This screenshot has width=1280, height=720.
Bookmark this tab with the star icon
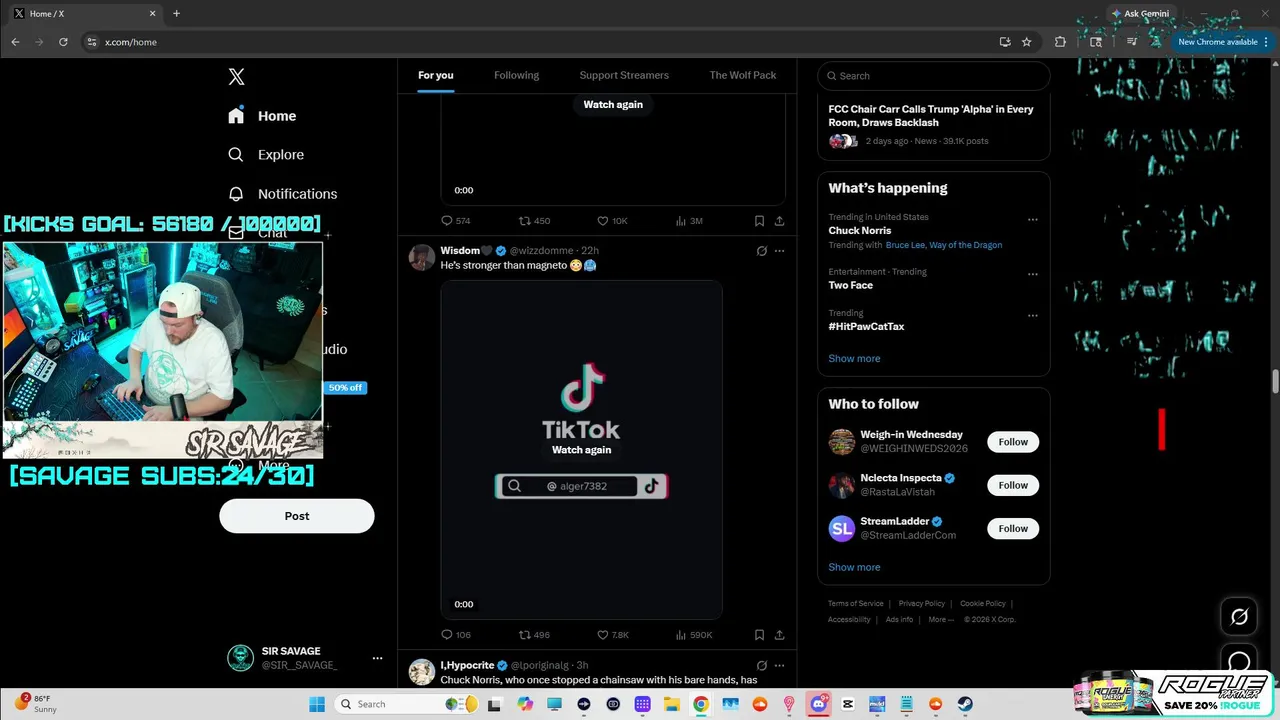coord(1026,42)
